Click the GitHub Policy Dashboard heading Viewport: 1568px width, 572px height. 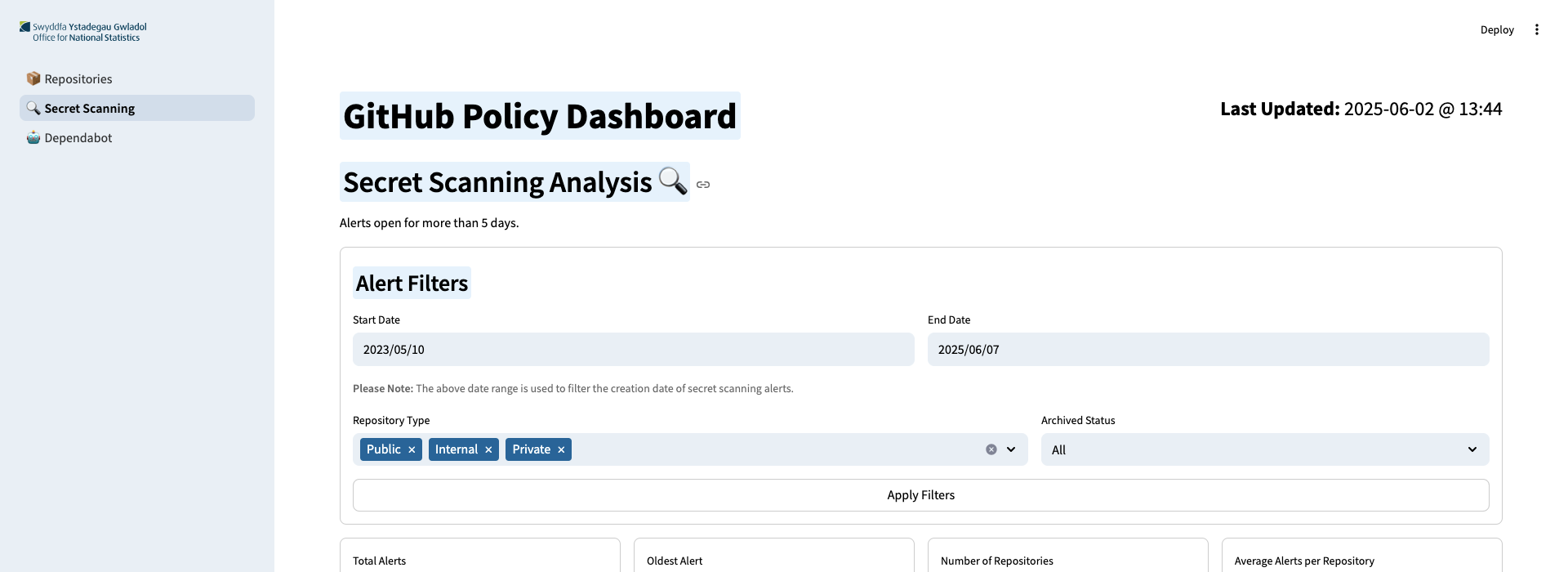540,116
